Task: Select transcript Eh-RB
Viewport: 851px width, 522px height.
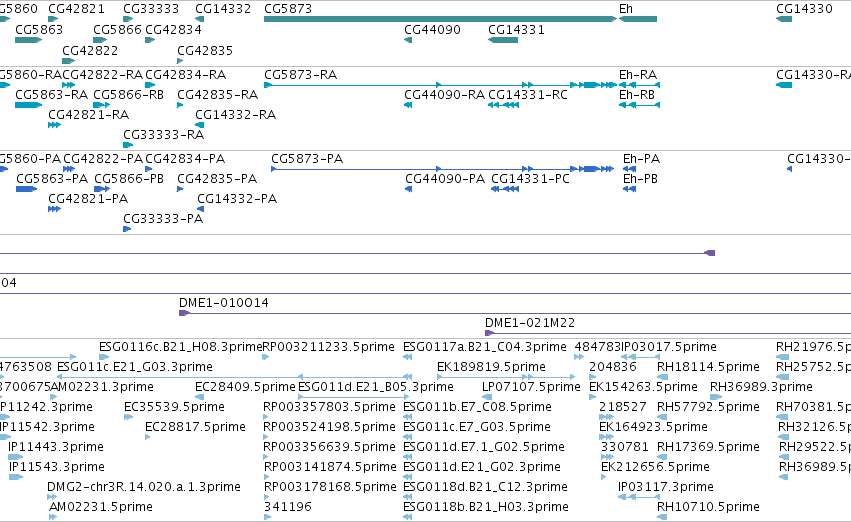Action: click(637, 95)
